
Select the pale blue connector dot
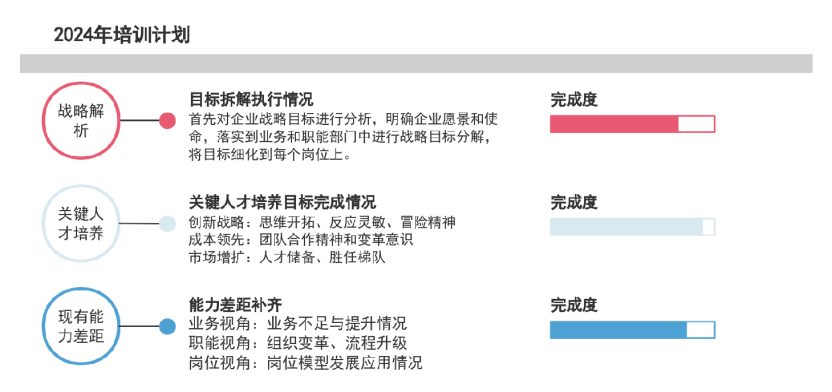168,223
